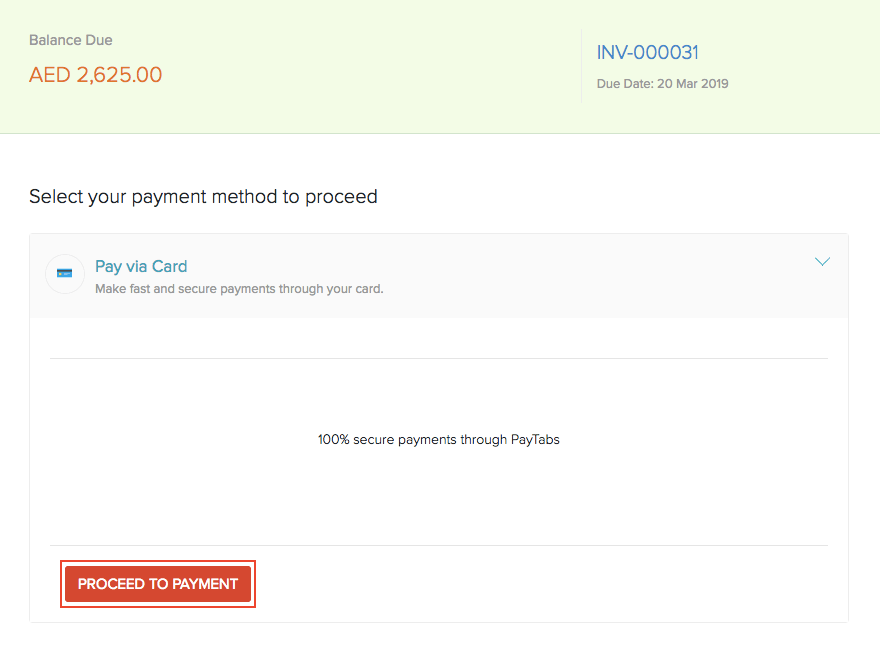
Task: Select the Pay via Card heading
Action: pyautogui.click(x=140, y=266)
